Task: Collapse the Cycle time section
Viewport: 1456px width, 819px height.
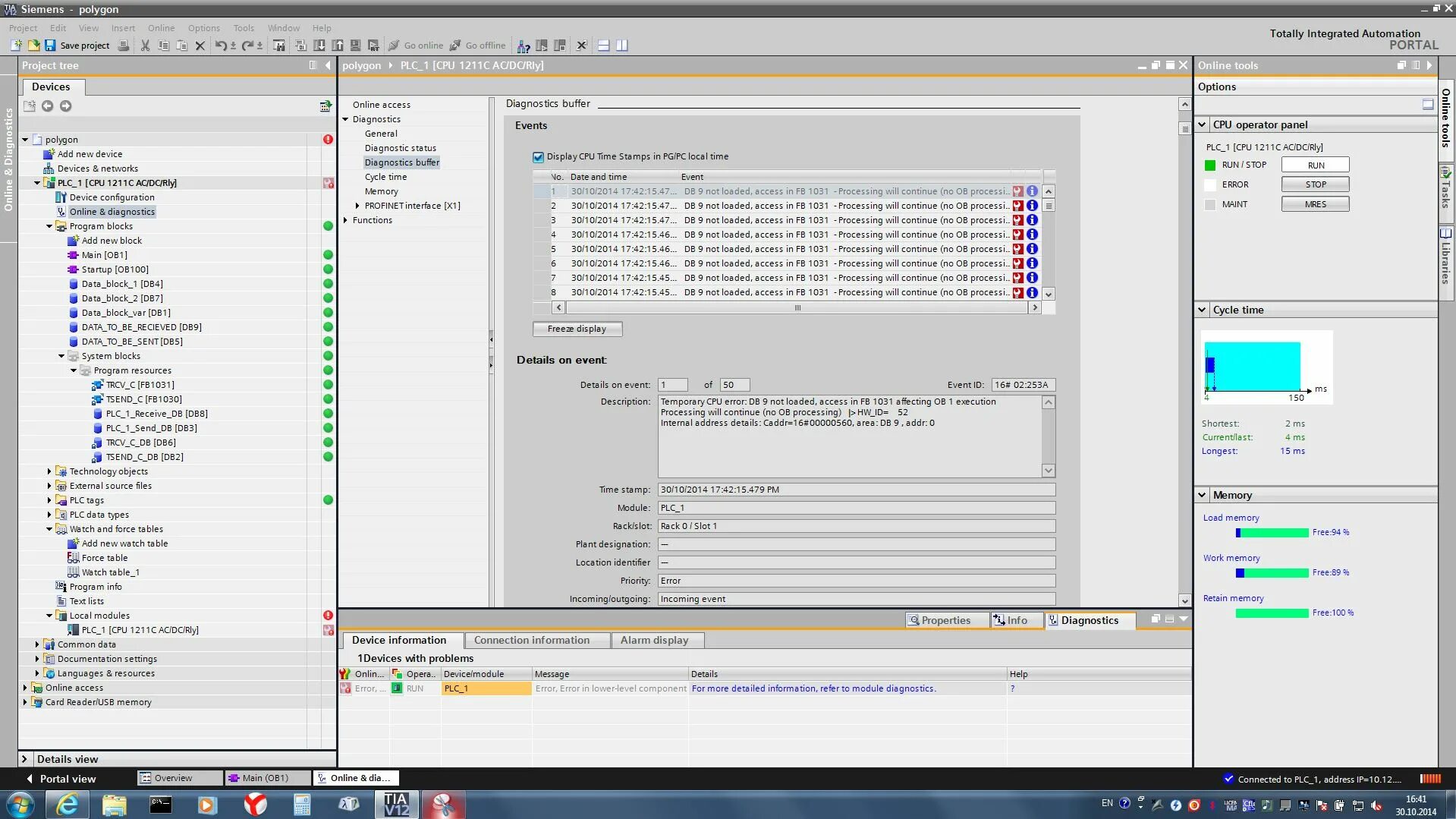Action: coord(1203,310)
